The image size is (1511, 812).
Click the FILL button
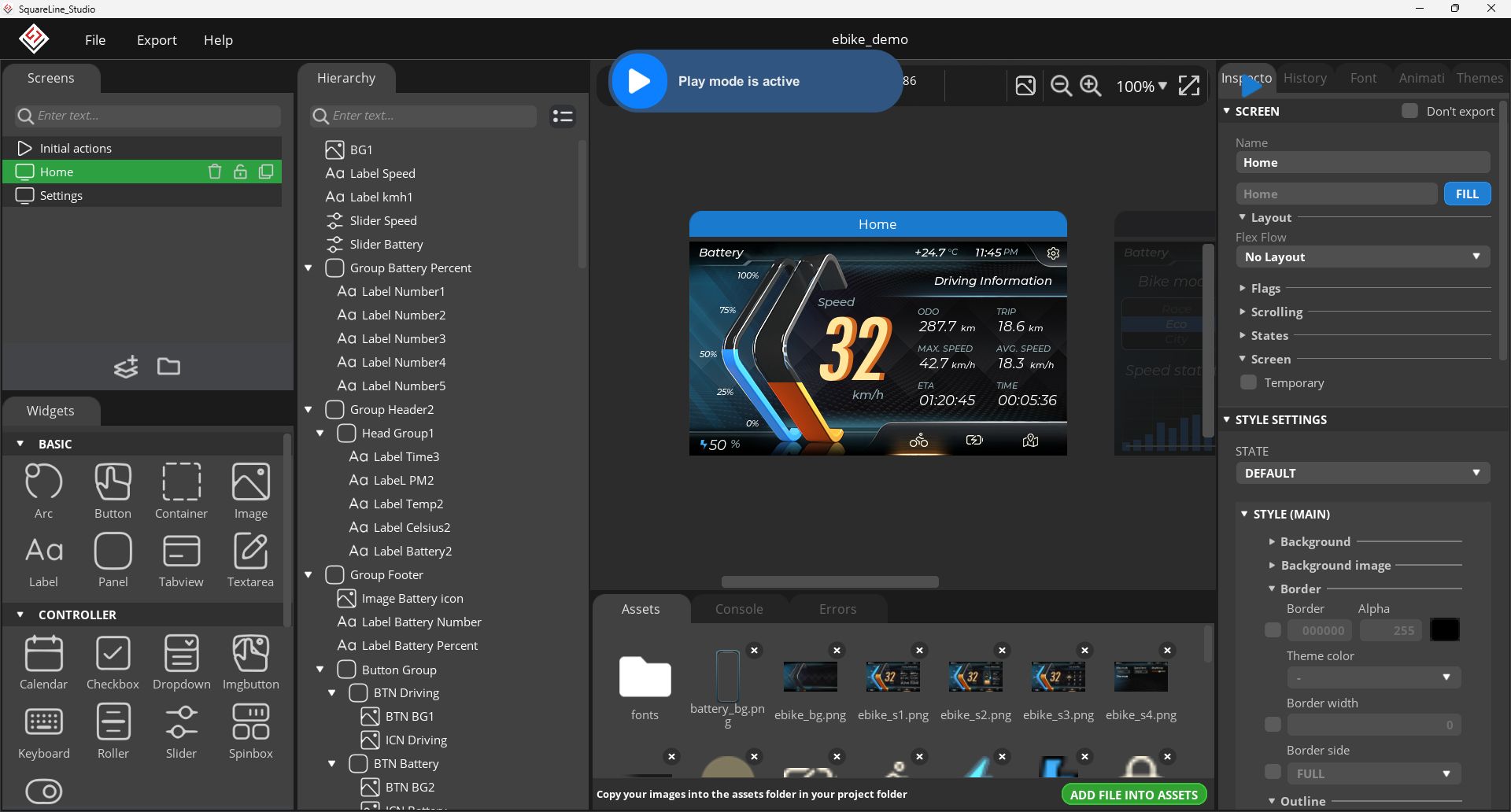coord(1467,194)
